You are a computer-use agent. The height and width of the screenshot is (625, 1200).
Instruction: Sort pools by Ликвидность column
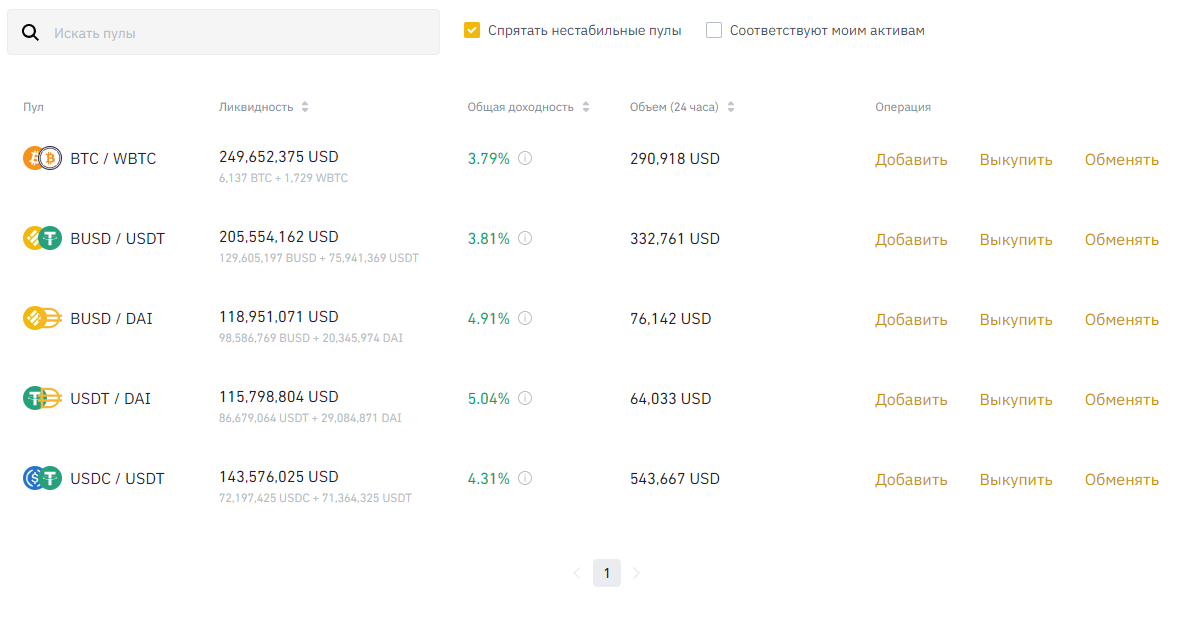pos(305,107)
